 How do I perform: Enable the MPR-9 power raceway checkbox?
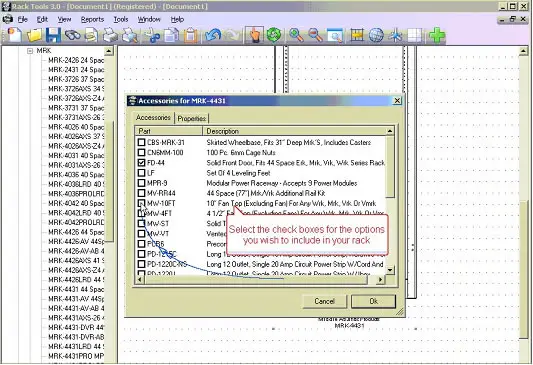(141, 183)
